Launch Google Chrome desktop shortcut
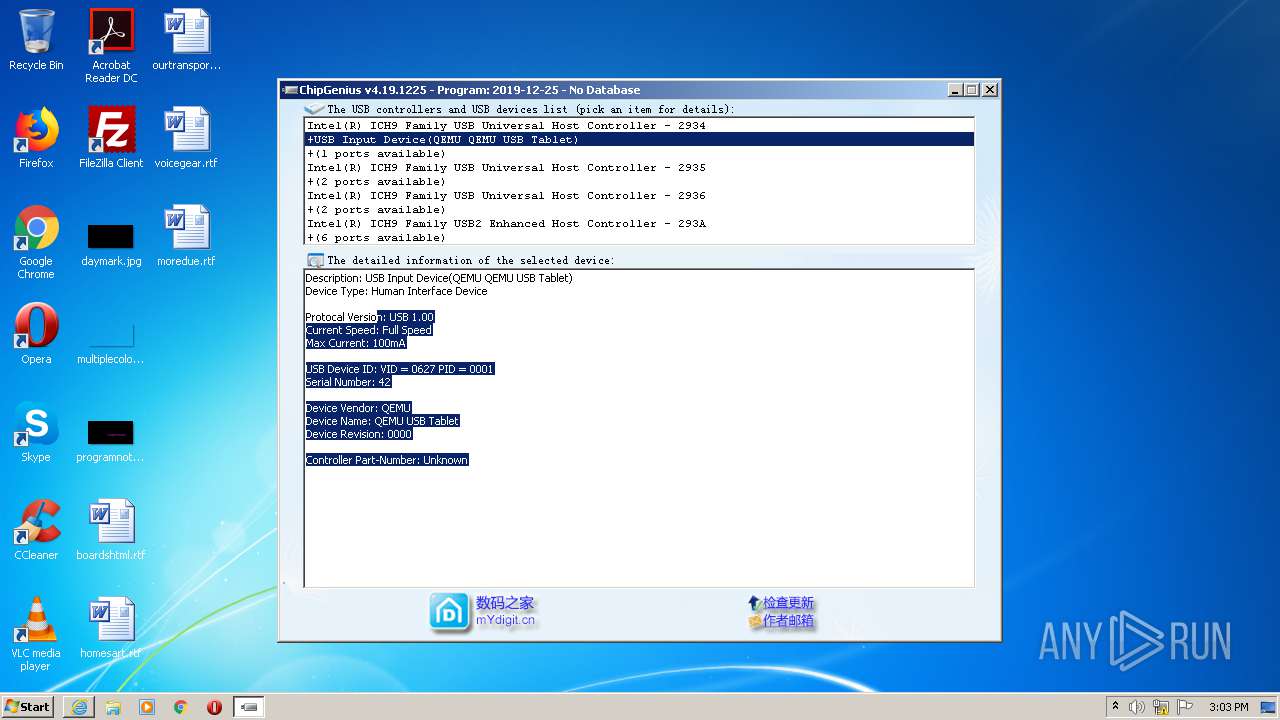The width and height of the screenshot is (1280, 720). click(36, 242)
